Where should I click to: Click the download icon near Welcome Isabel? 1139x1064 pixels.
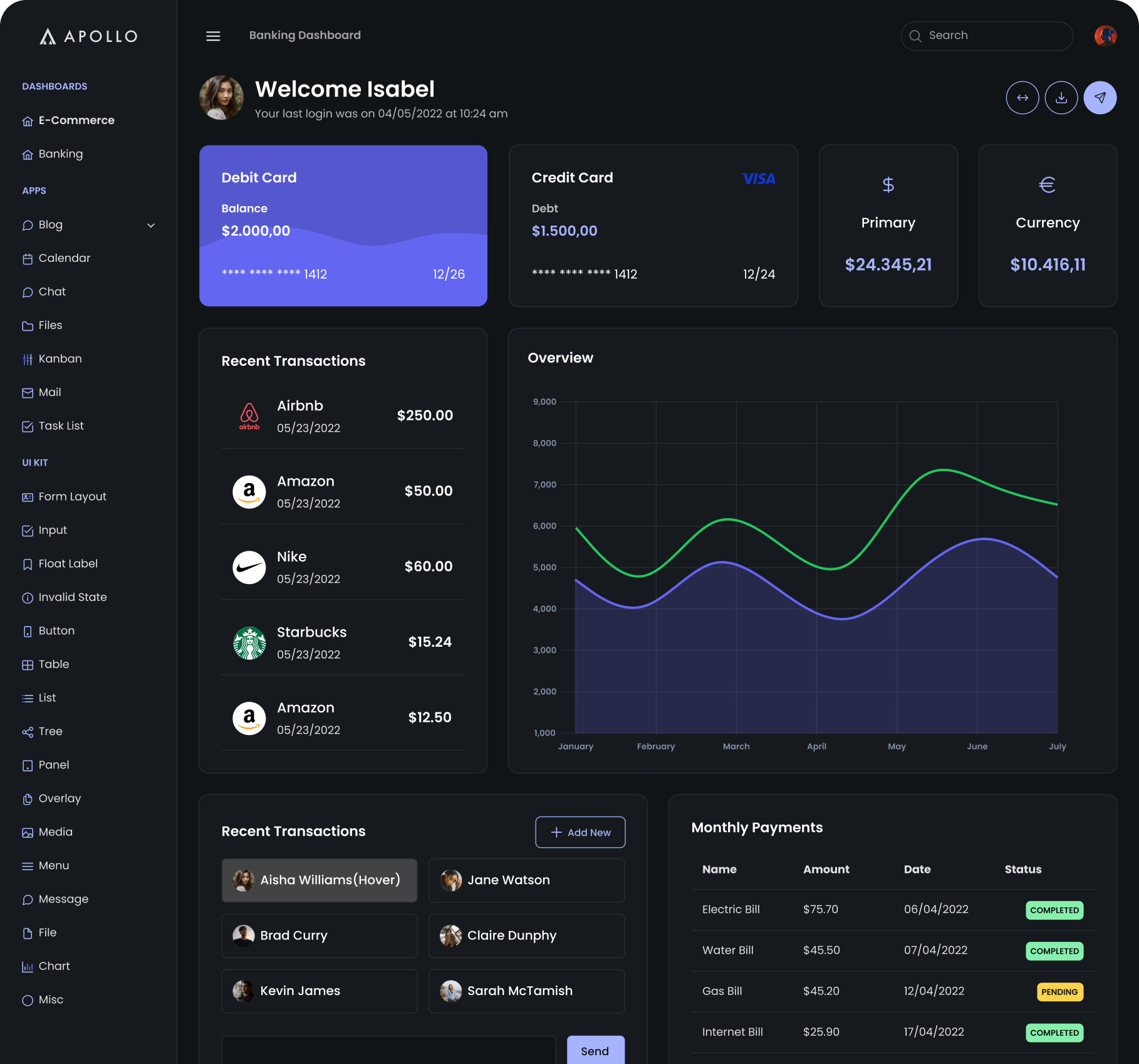[1061, 97]
